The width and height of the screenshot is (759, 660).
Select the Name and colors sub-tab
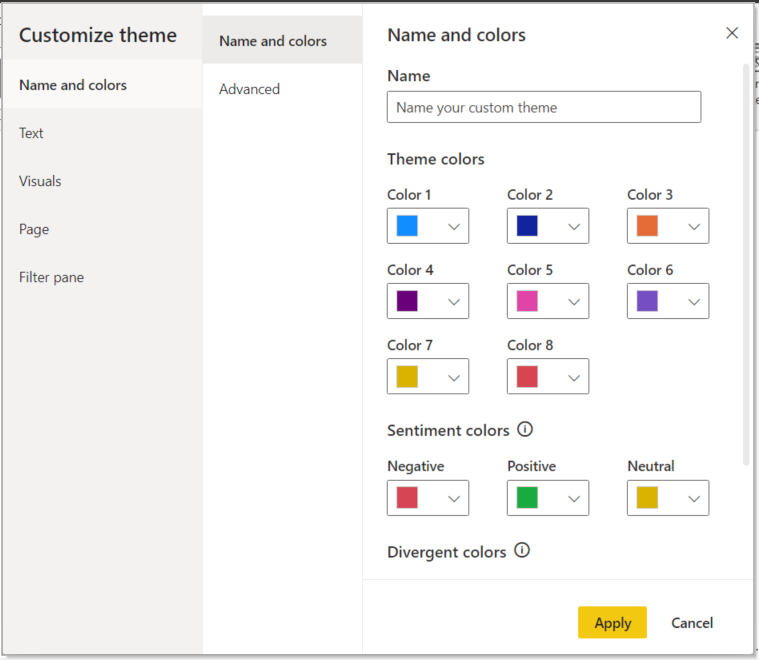pyautogui.click(x=282, y=40)
